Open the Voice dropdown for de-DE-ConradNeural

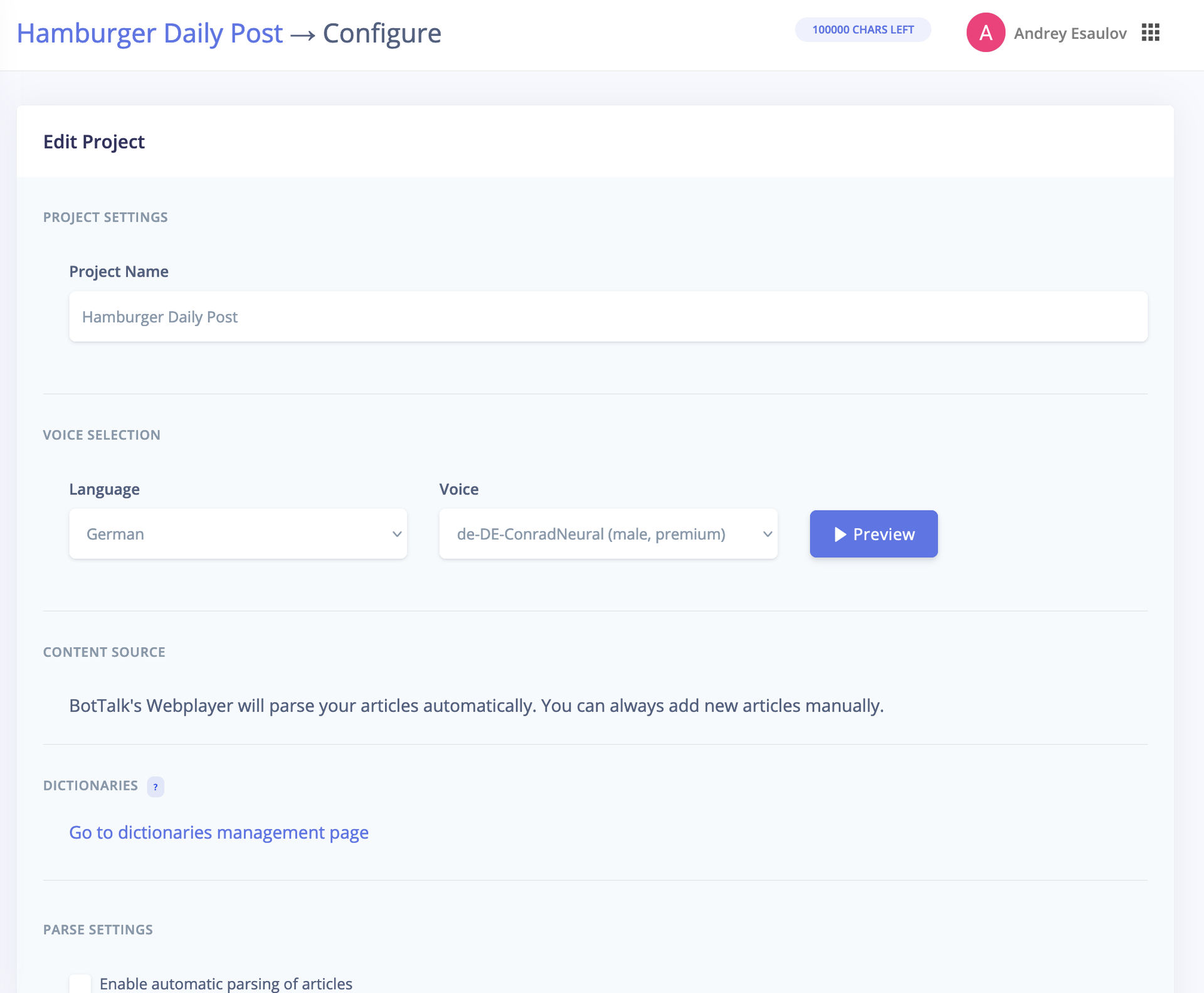(x=608, y=534)
